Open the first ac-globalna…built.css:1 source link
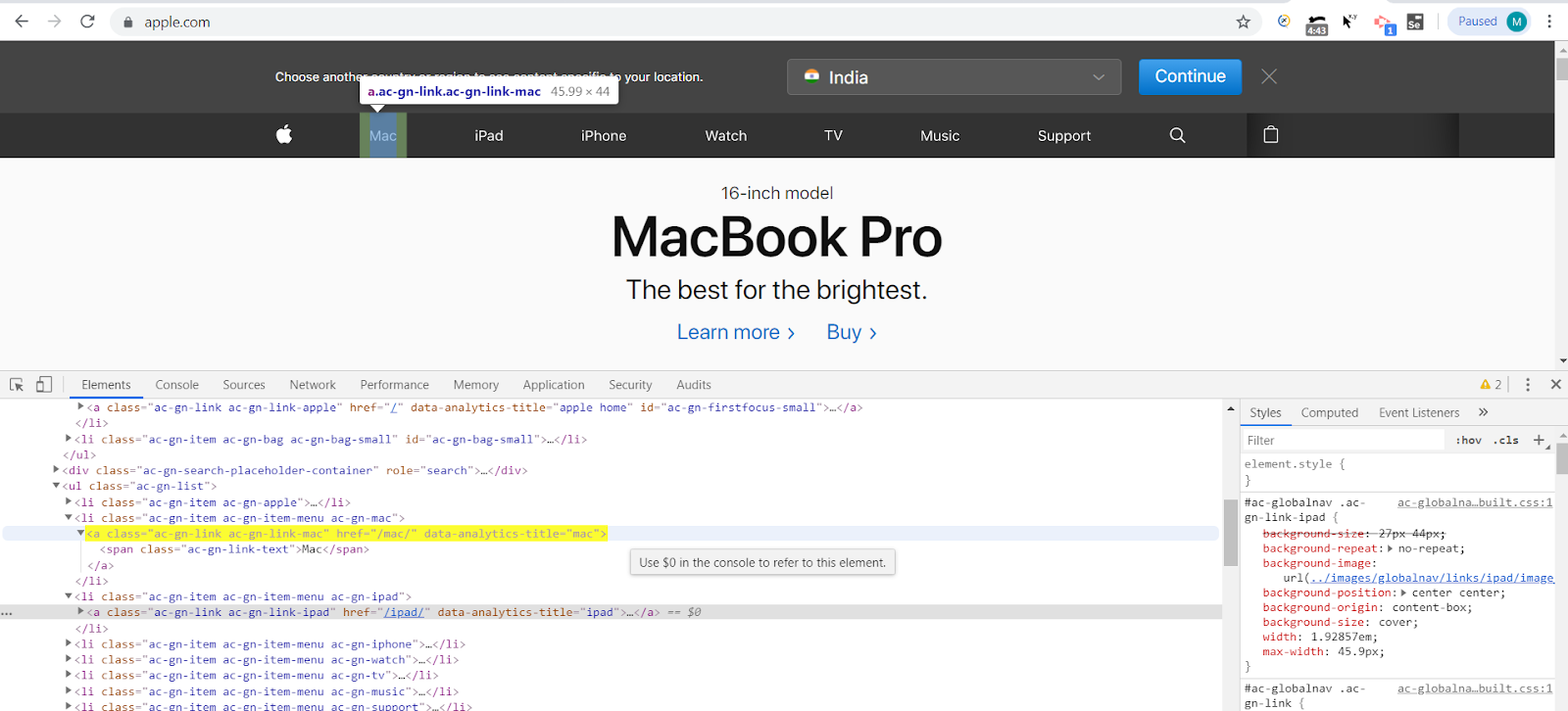1568x711 pixels. (x=1475, y=502)
